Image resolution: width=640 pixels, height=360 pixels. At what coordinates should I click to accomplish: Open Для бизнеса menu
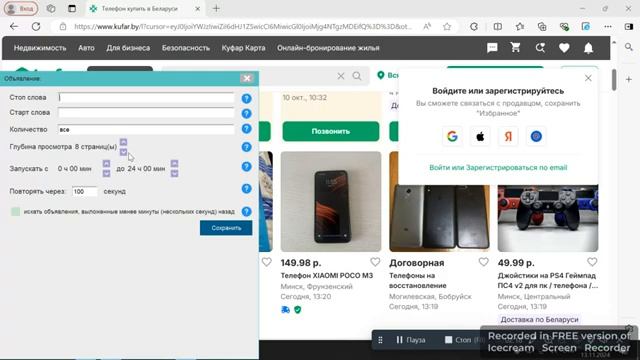pos(128,48)
